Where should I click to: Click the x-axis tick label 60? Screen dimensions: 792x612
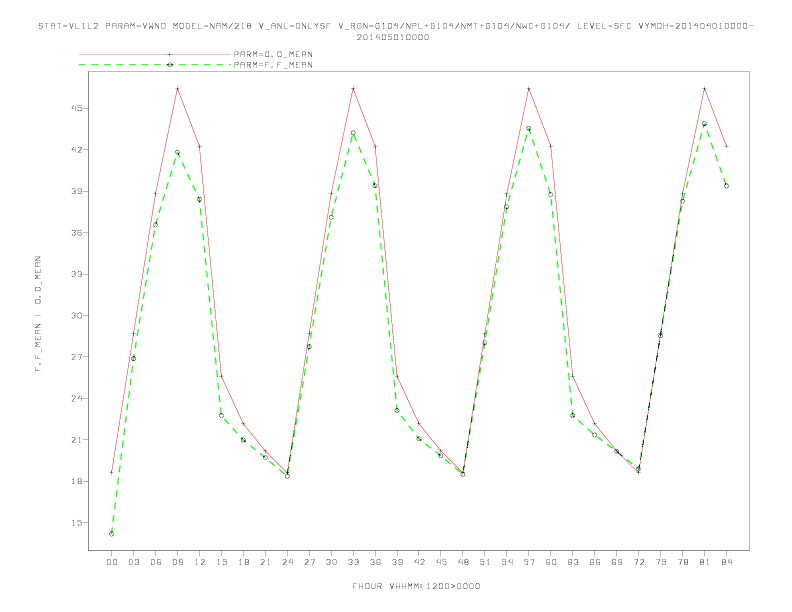click(551, 562)
